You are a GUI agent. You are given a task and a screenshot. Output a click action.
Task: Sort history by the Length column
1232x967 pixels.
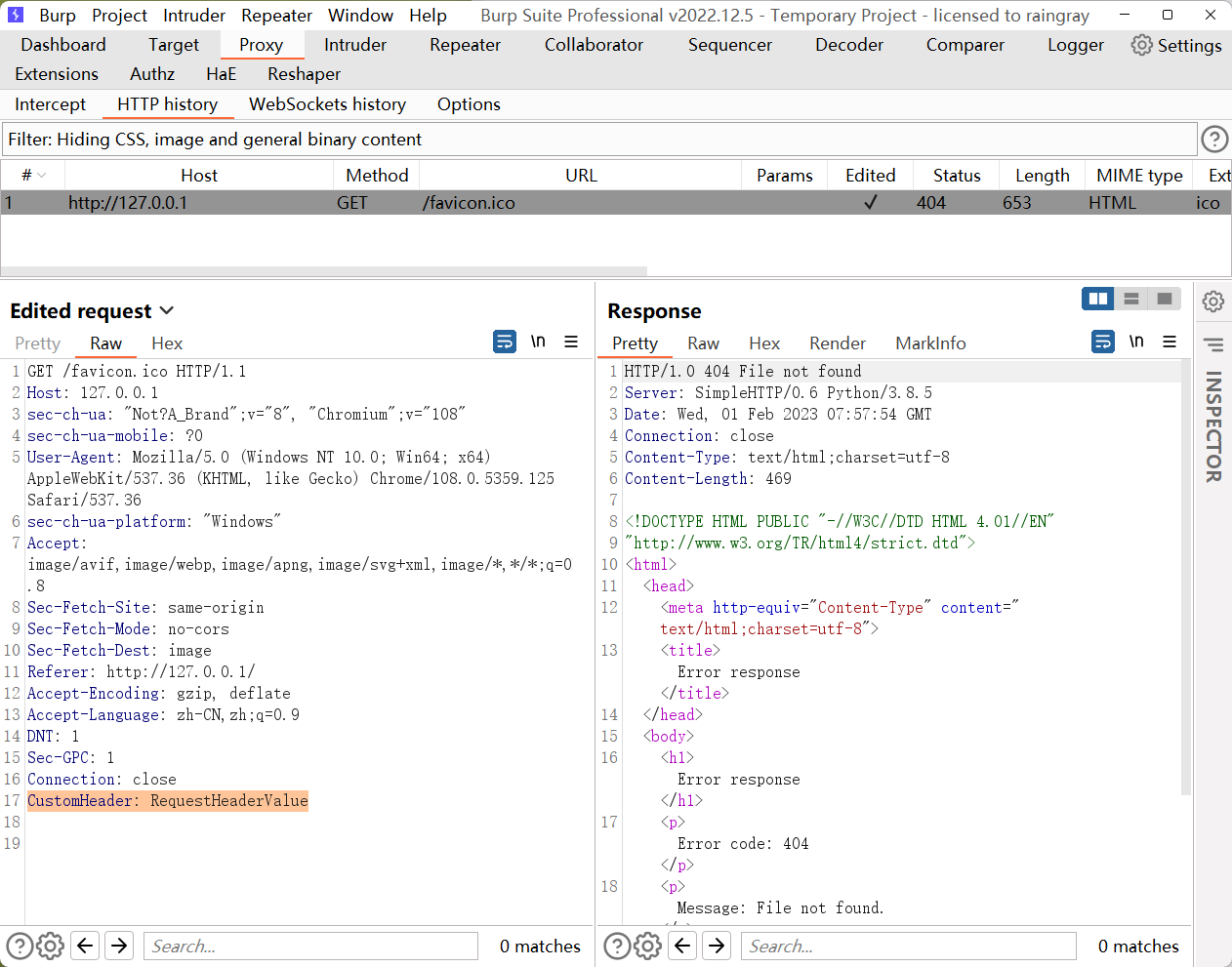tap(1042, 176)
